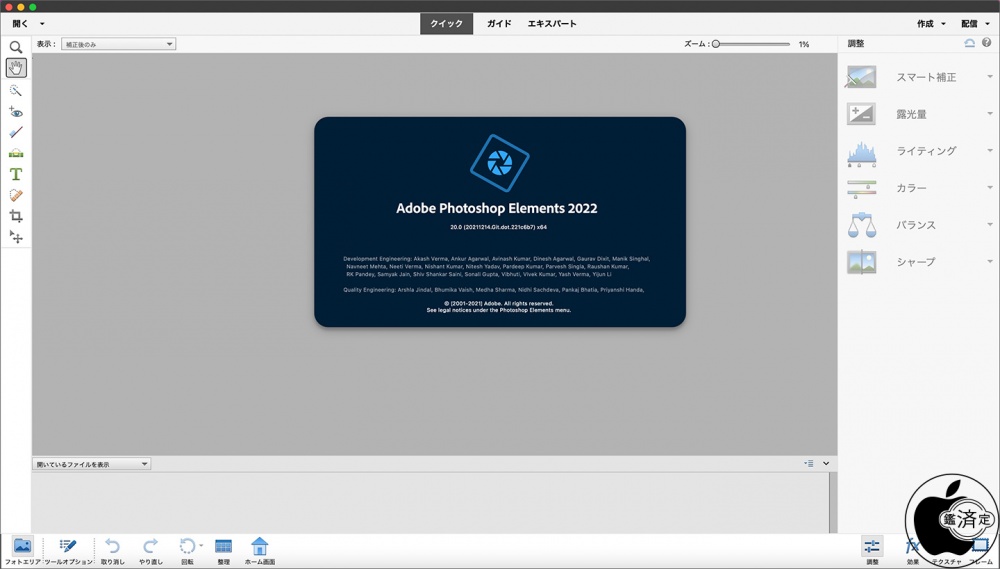
Task: Open the 整理 Organizer
Action: pos(223,551)
